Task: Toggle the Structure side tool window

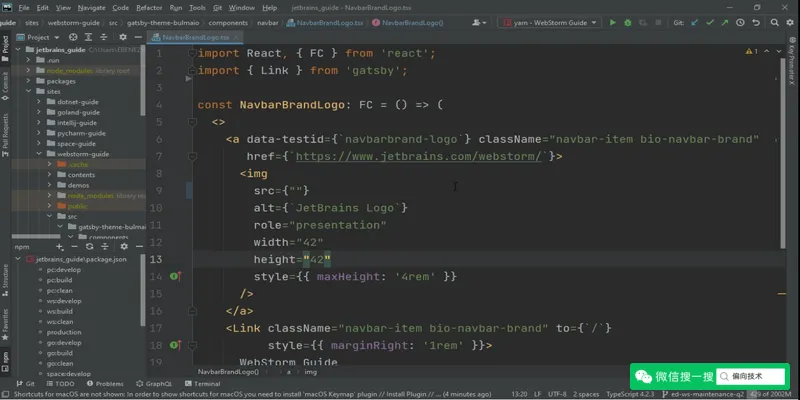Action: click(x=6, y=280)
